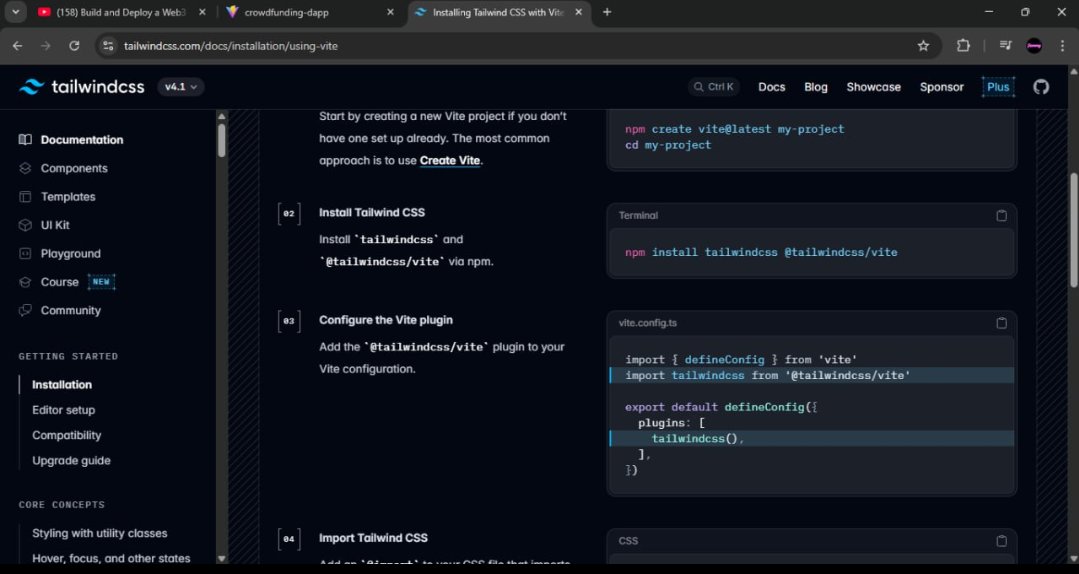Screen dimensions: 1079x574
Task: Click the Components layers icon
Action: pos(25,168)
